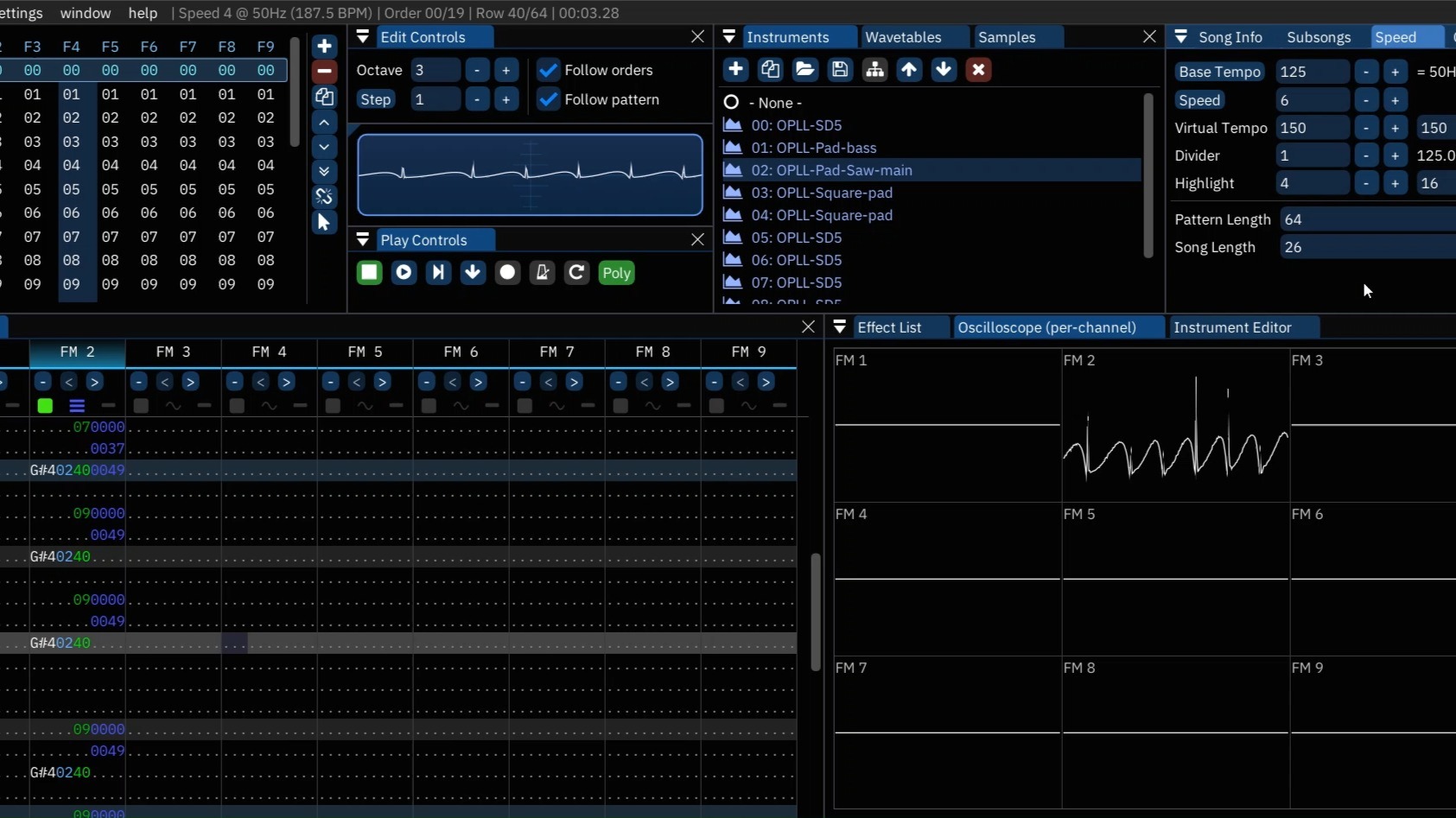Click the pattern editor vertical scrollbar
The image size is (1456, 818).
pos(815,612)
